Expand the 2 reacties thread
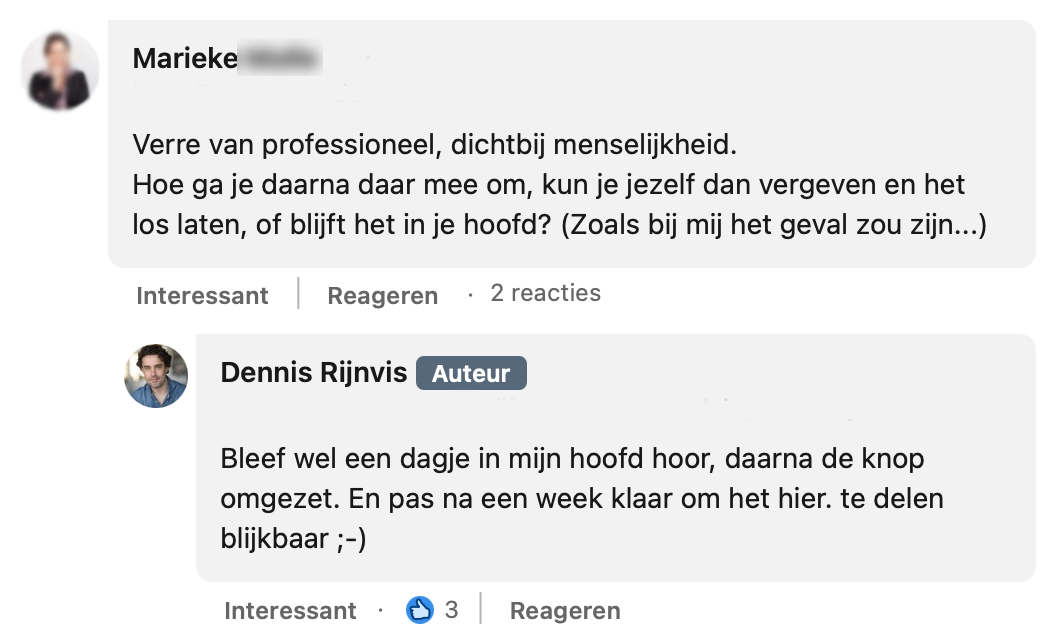The height and width of the screenshot is (630, 1058). (545, 293)
